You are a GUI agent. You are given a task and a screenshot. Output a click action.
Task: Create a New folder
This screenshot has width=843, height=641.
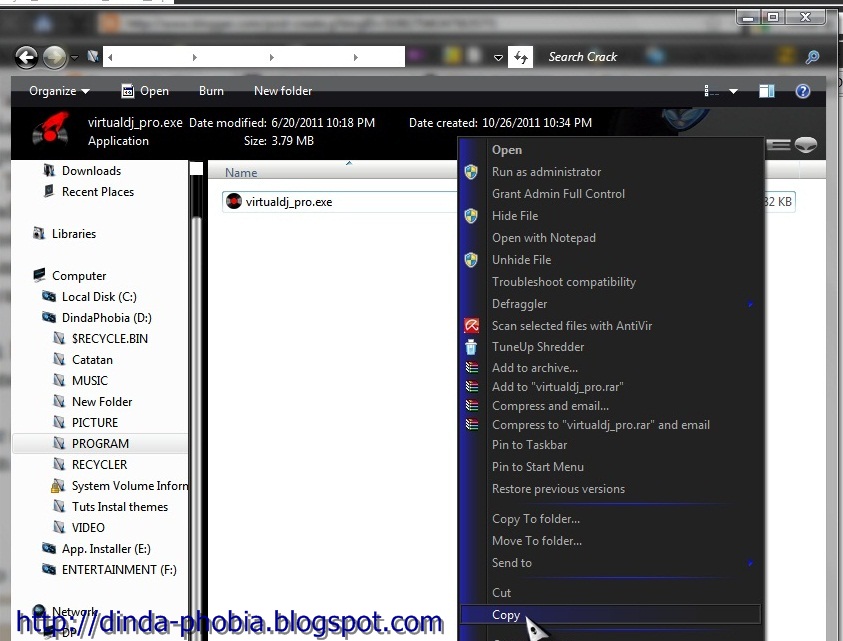click(x=283, y=91)
